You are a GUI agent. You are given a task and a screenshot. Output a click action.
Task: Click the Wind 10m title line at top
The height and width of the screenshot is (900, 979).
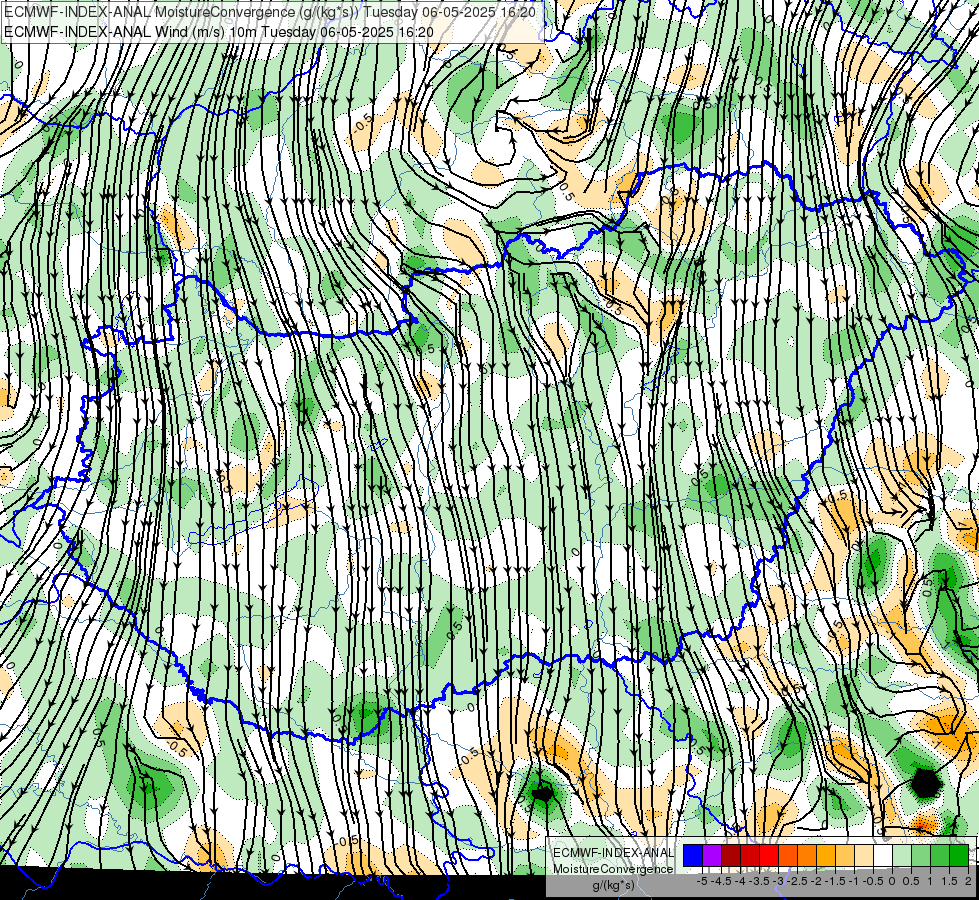[219, 32]
